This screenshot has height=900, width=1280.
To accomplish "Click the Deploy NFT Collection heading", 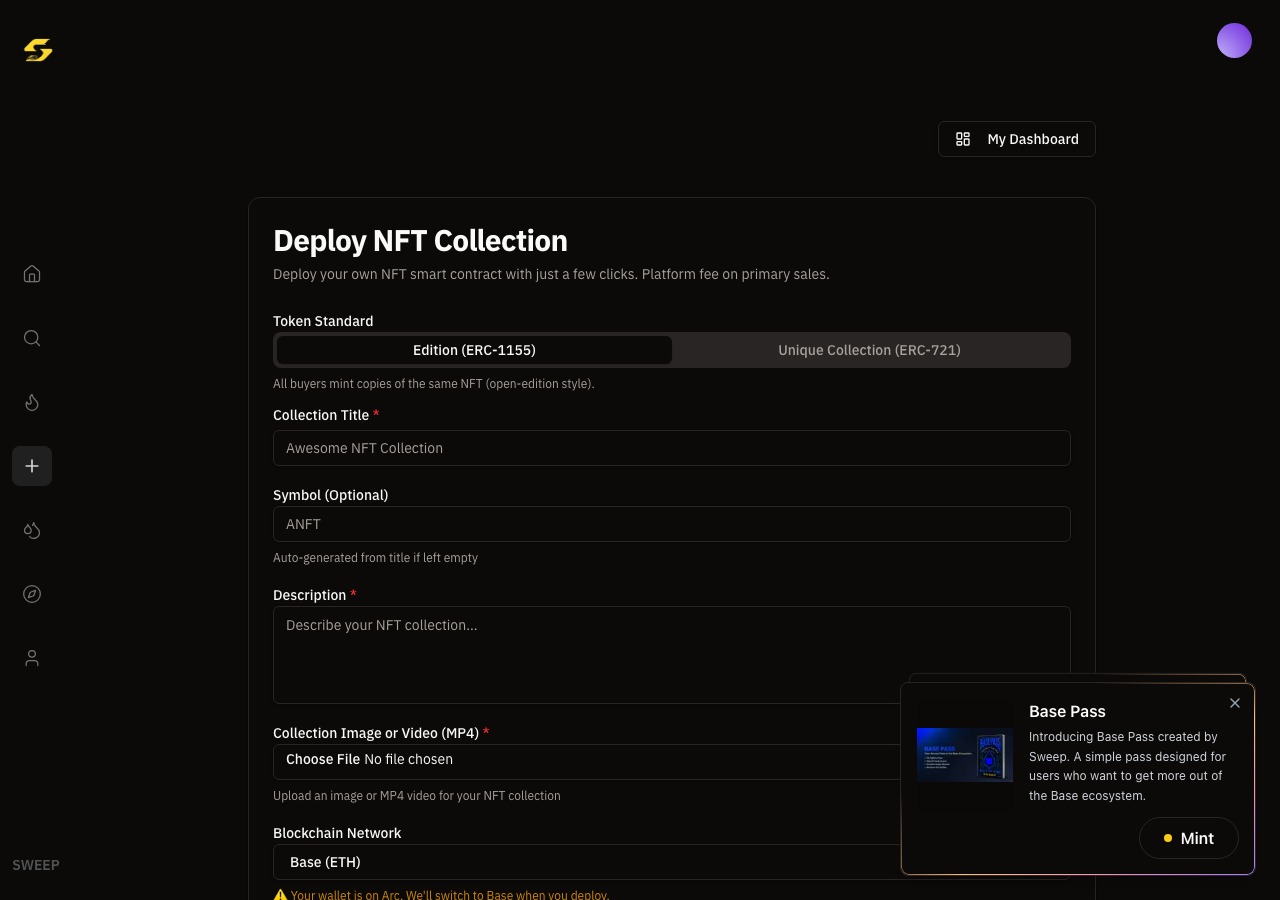I will pyautogui.click(x=420, y=241).
